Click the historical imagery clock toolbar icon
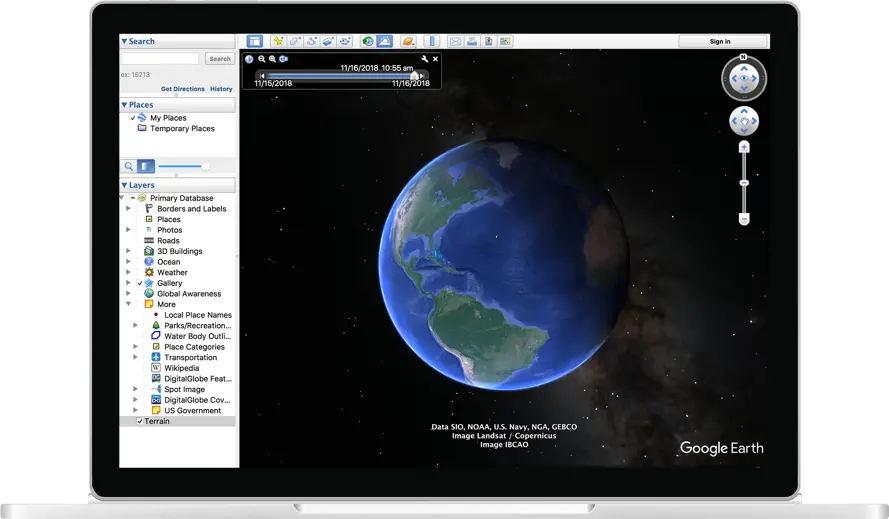889x519 pixels. tap(368, 42)
